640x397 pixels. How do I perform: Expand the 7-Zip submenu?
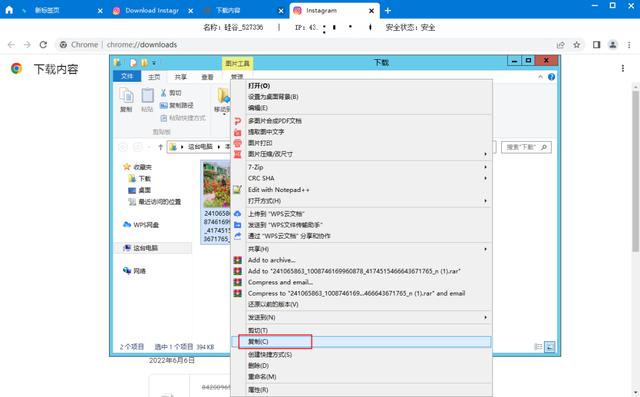[x=361, y=167]
